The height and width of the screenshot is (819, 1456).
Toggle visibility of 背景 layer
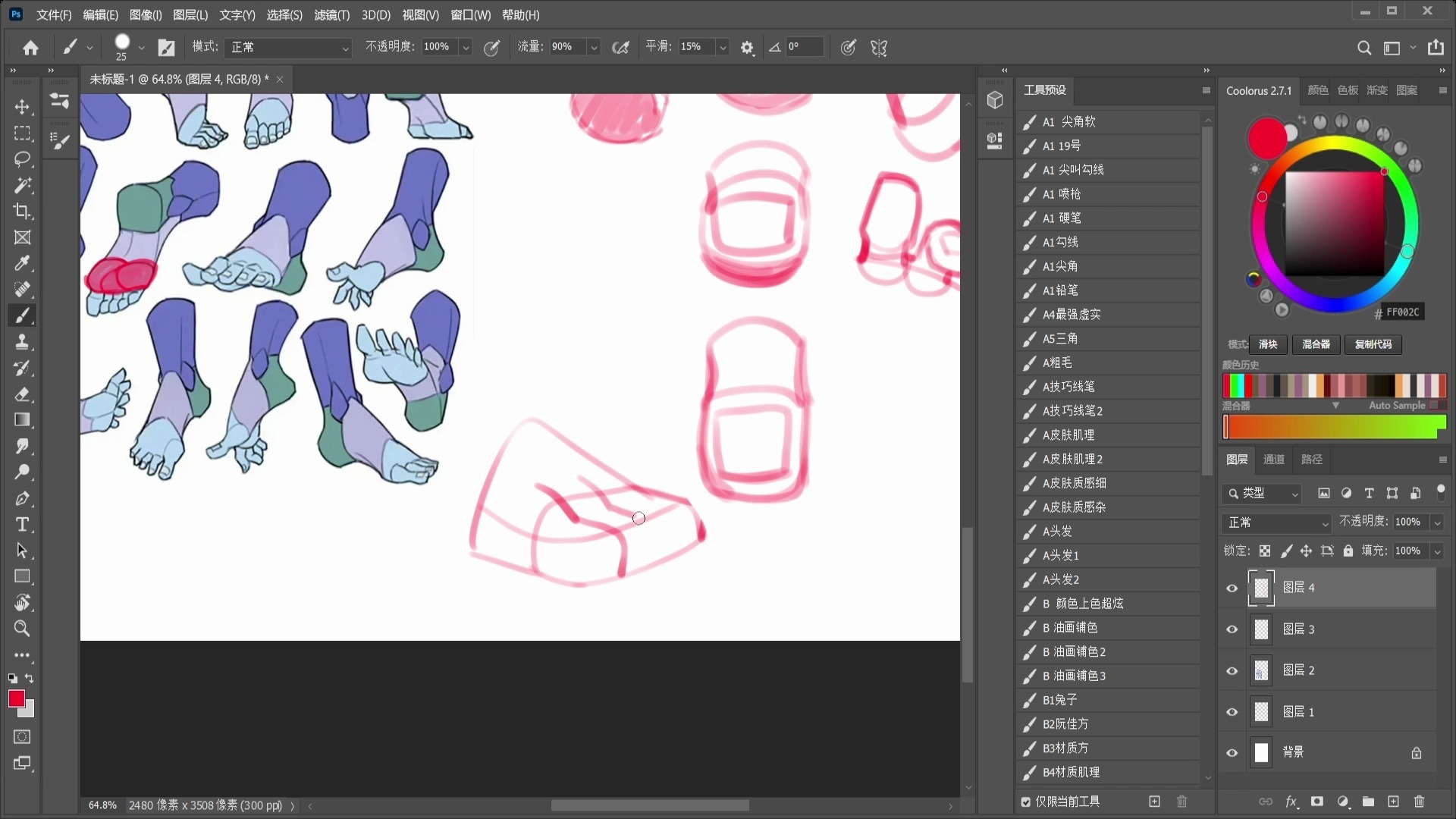pos(1232,753)
